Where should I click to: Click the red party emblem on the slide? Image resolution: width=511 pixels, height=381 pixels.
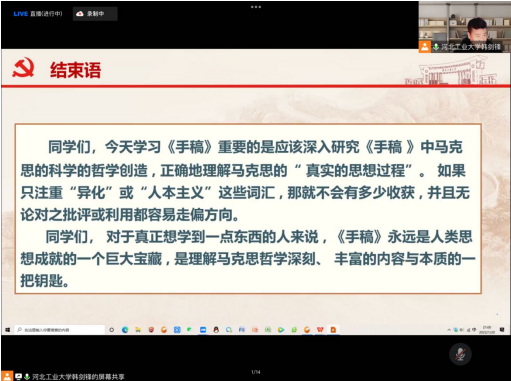(23, 68)
